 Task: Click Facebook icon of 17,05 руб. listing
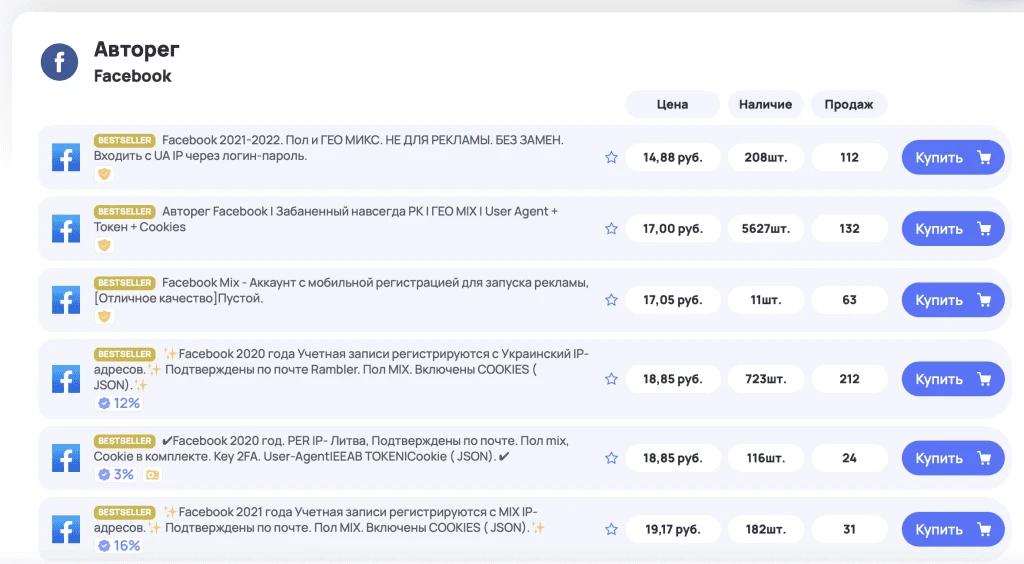pos(66,300)
